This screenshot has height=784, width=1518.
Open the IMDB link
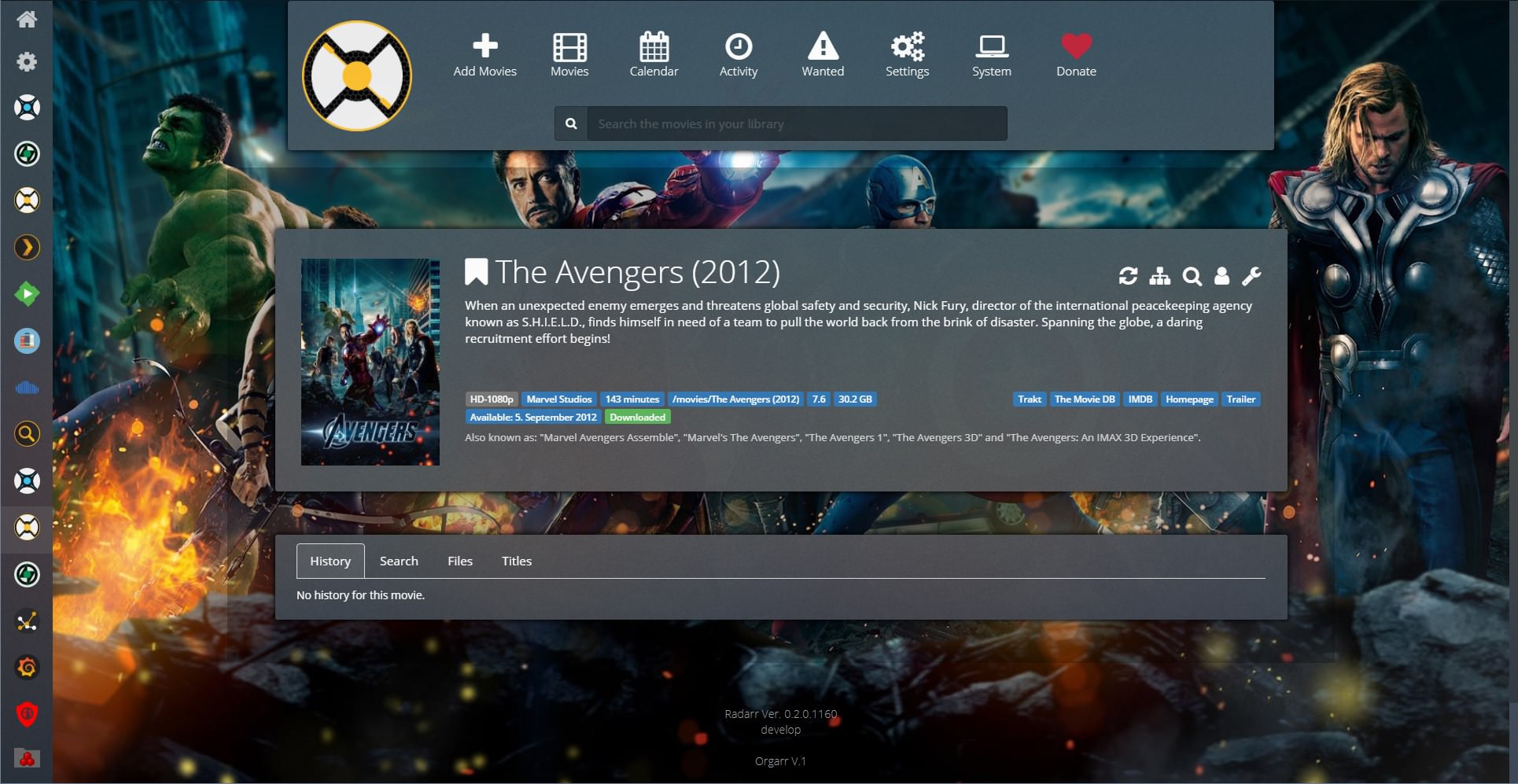coord(1140,399)
